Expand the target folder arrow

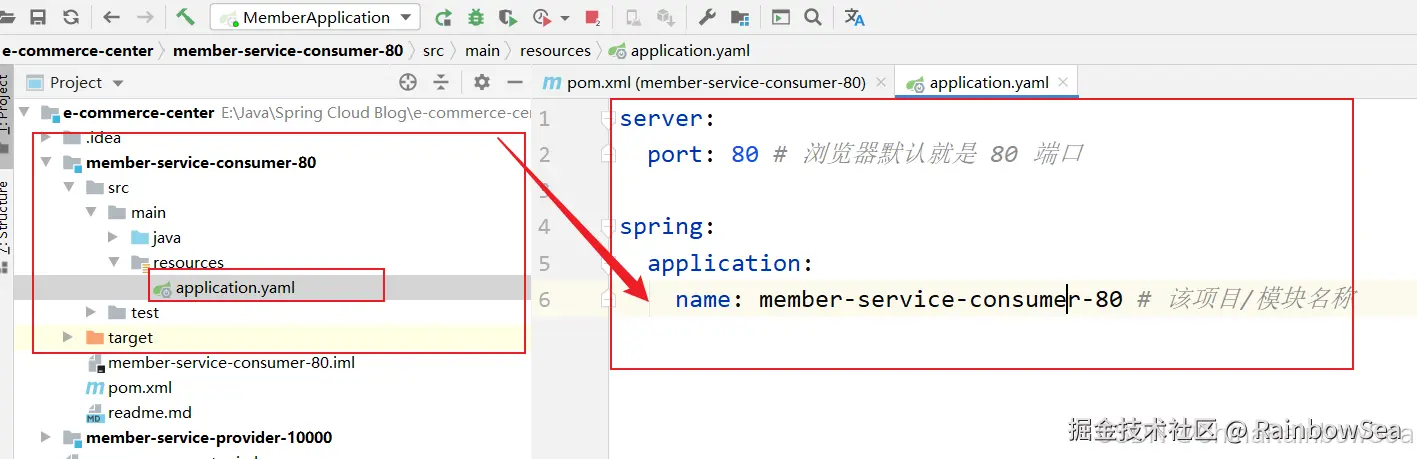point(69,337)
